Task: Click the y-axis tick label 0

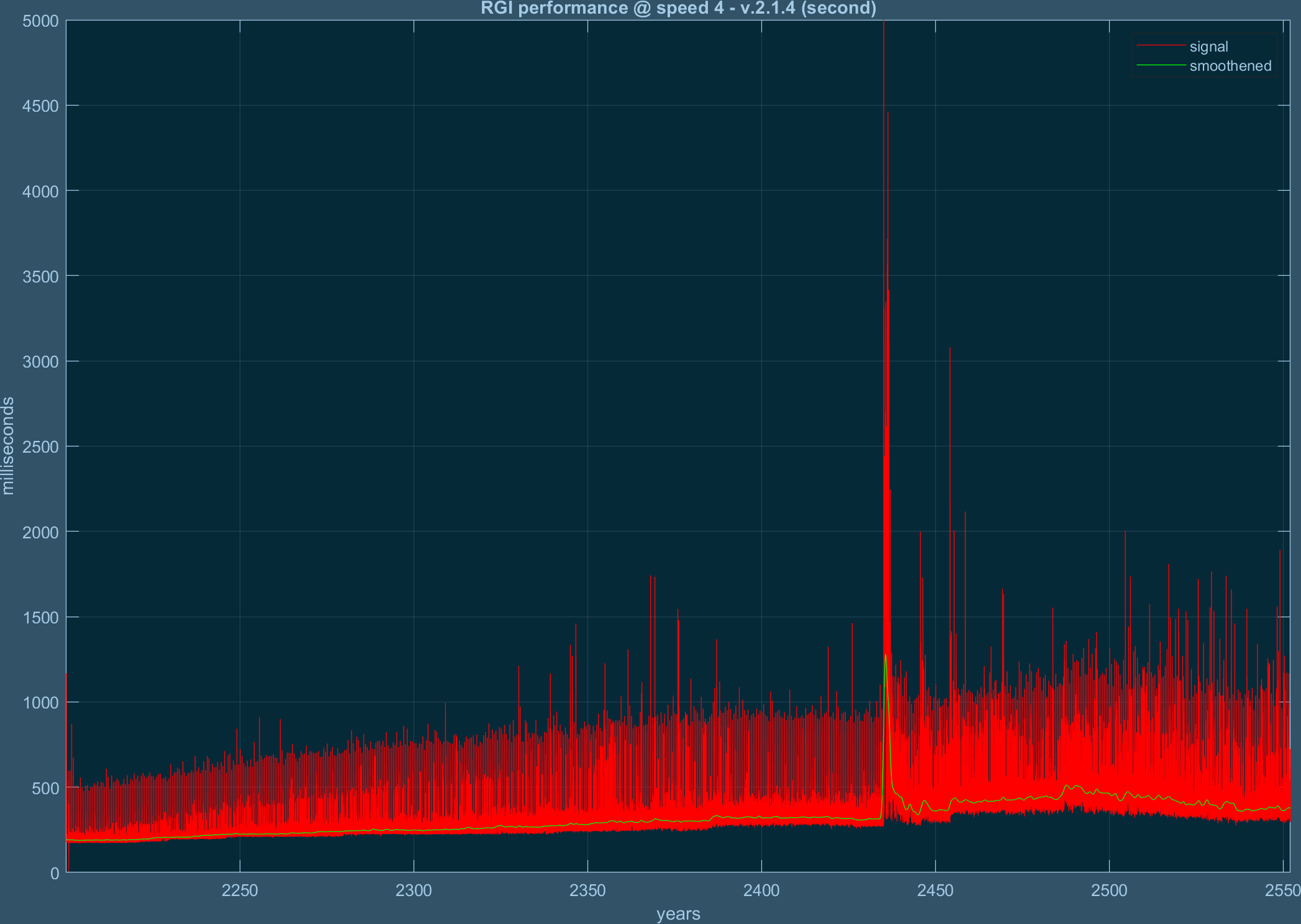Action: click(55, 873)
